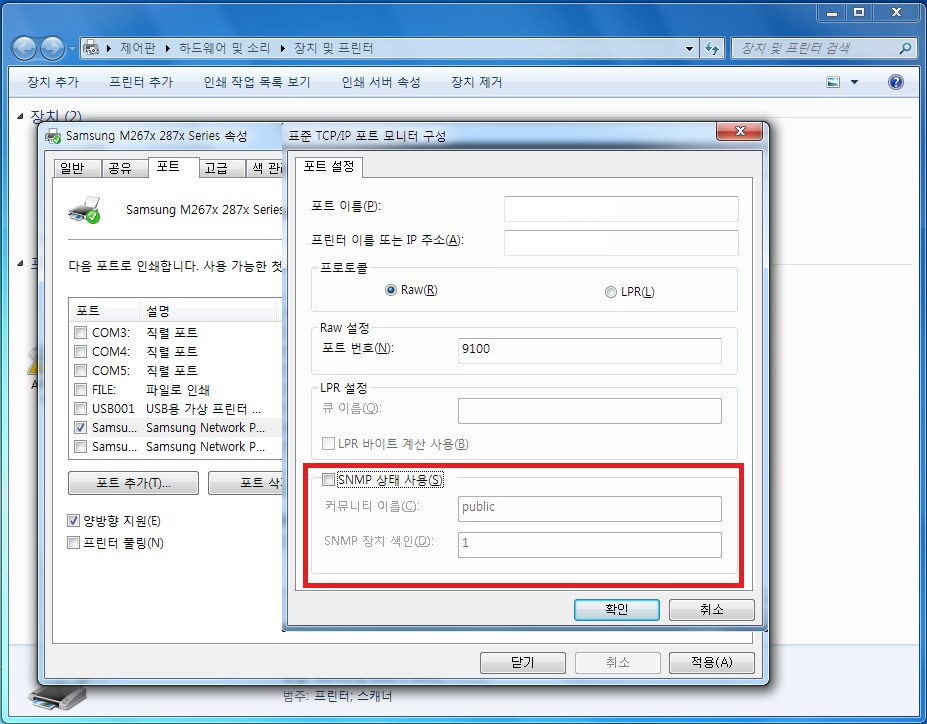This screenshot has width=927, height=724.
Task: Check the COM5 port checkbox
Action: coord(80,371)
